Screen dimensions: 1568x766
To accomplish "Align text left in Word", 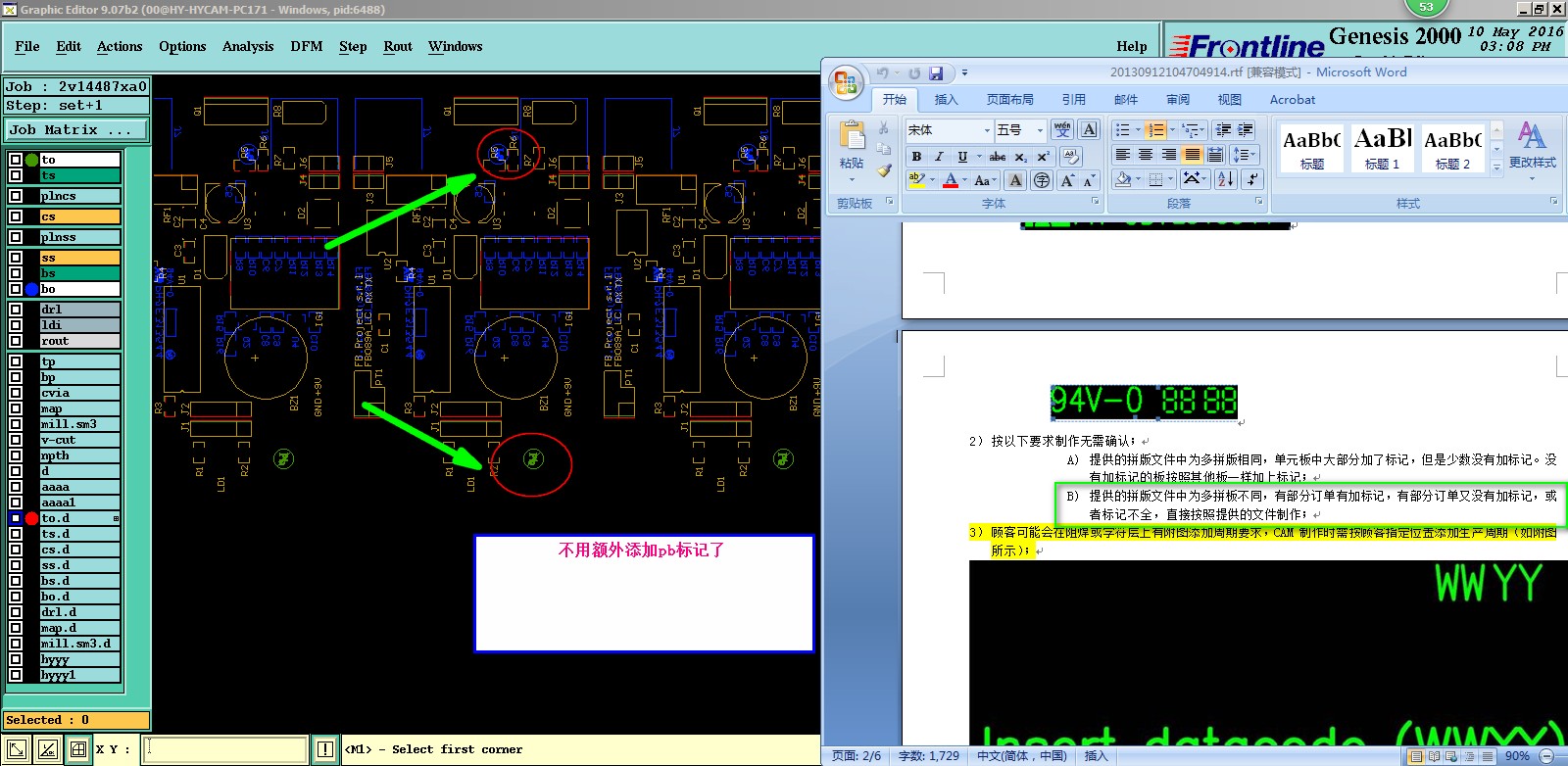I will 1123,155.
